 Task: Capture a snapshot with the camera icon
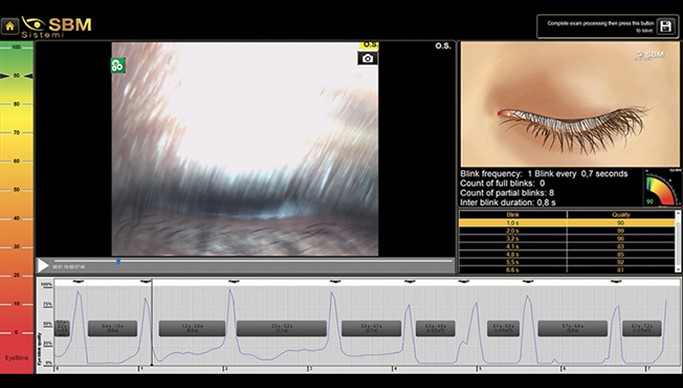[x=368, y=58]
